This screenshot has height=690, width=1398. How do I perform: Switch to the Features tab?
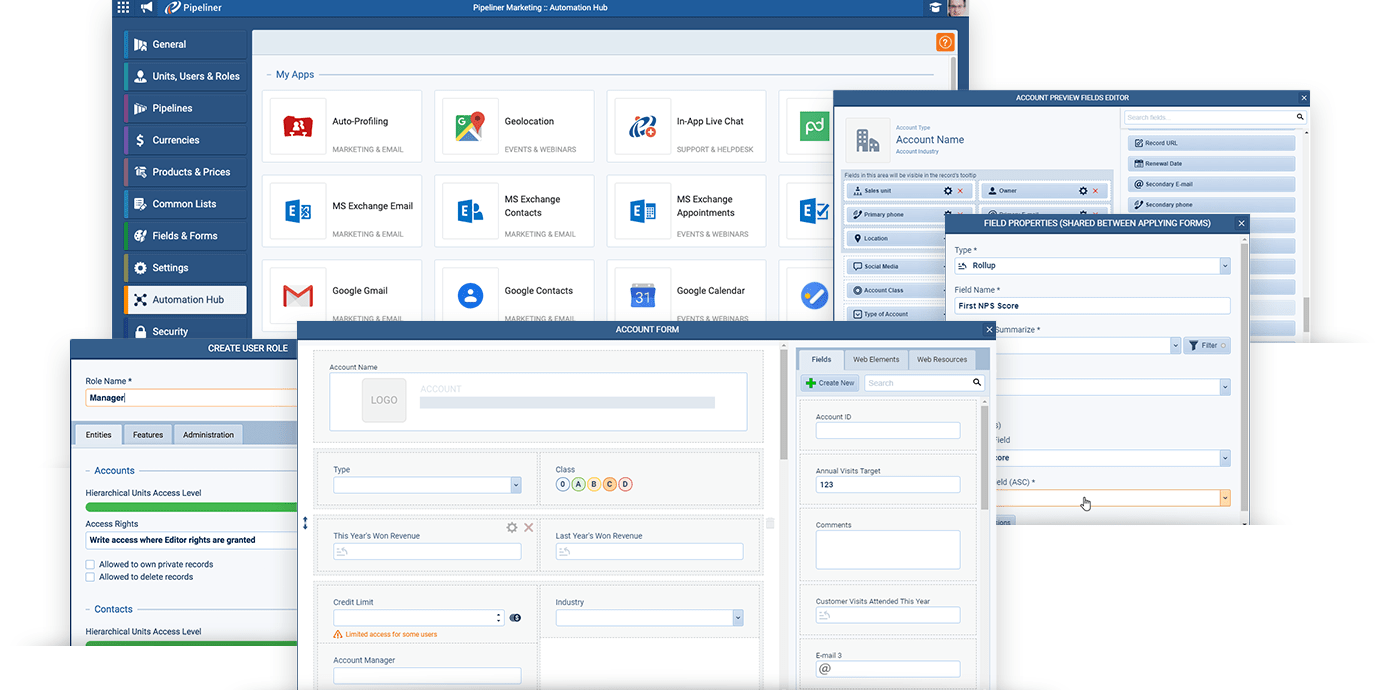point(148,435)
